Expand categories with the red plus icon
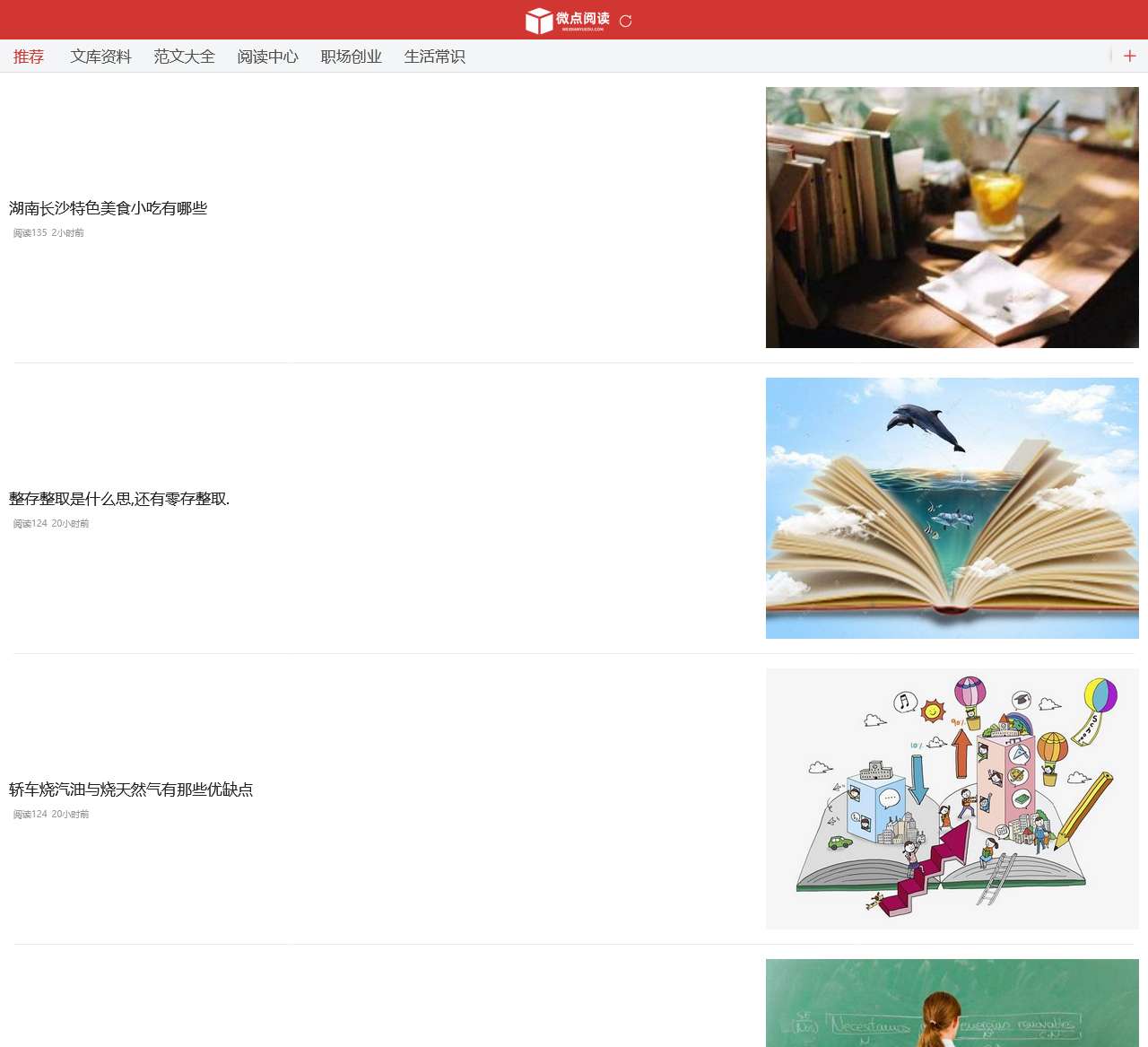This screenshot has width=1148, height=1047. (x=1129, y=56)
